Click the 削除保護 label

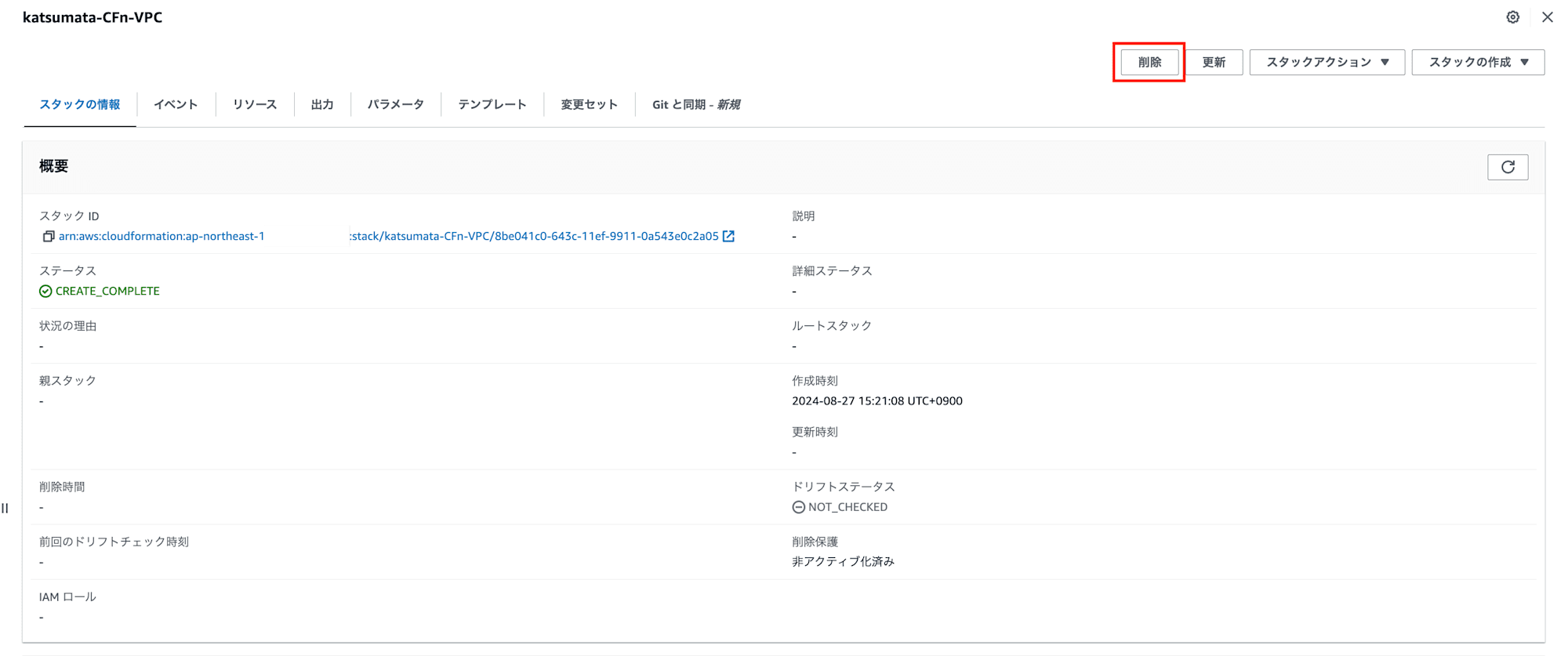click(815, 542)
